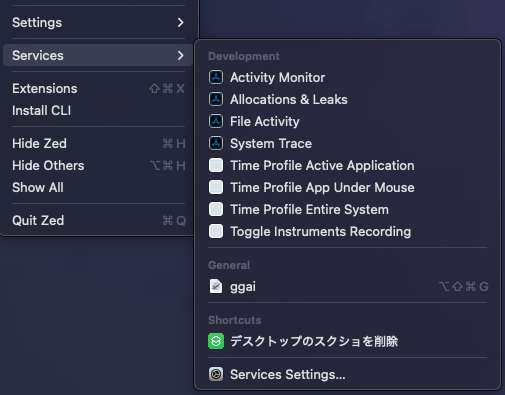Open Services Settings...
This screenshot has height=395, width=505.
[348, 374]
